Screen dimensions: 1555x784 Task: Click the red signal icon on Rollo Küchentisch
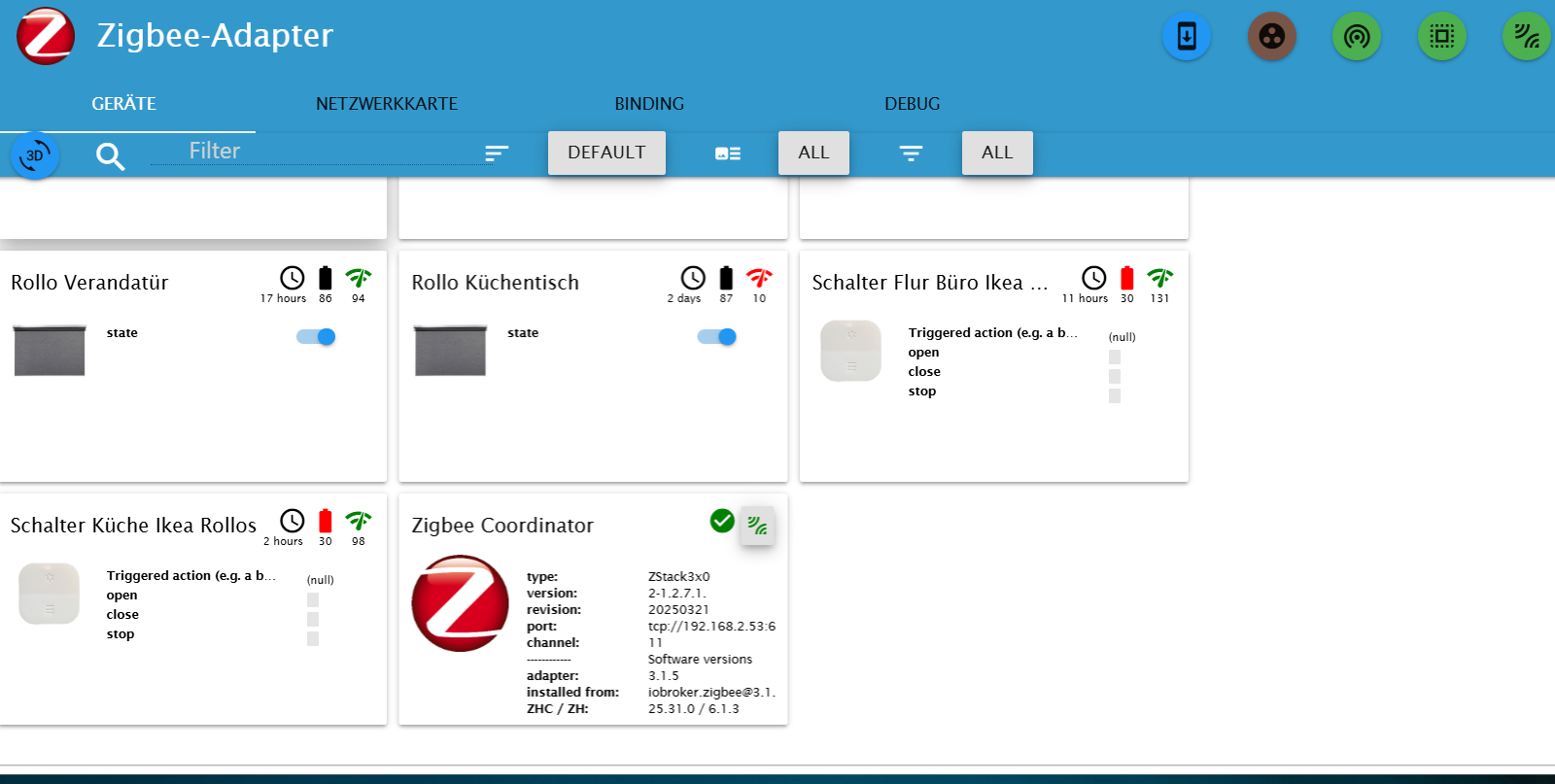coord(759,278)
